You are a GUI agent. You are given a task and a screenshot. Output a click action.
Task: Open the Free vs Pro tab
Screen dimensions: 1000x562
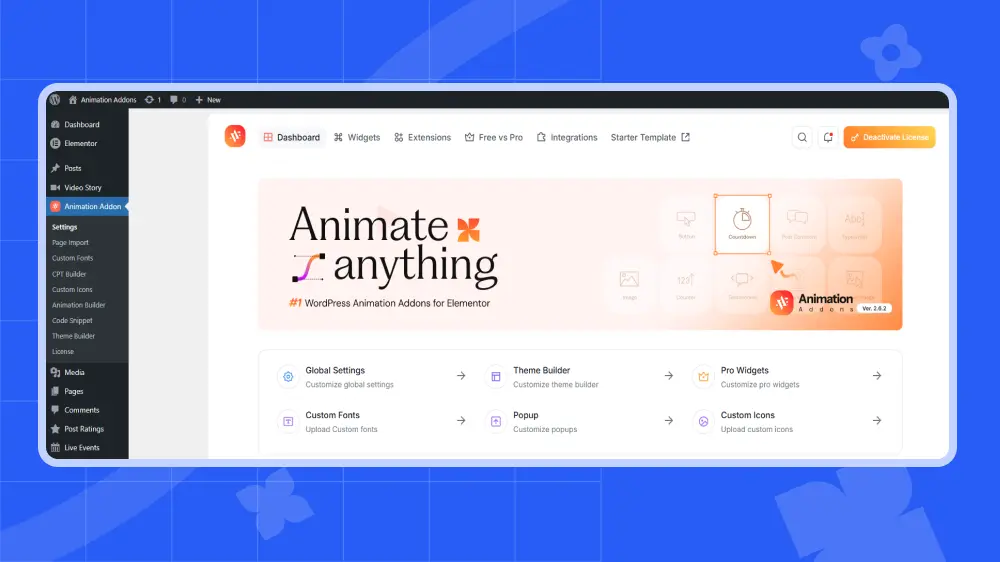(x=494, y=137)
